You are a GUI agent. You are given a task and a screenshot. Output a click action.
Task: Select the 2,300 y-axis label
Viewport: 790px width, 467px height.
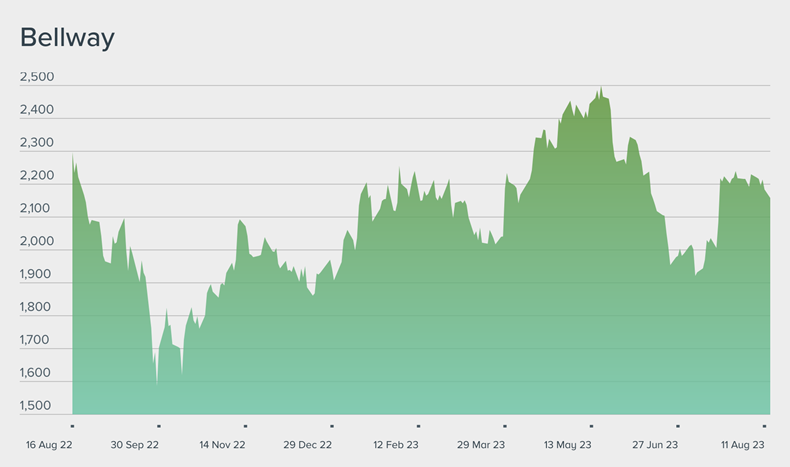click(37, 143)
